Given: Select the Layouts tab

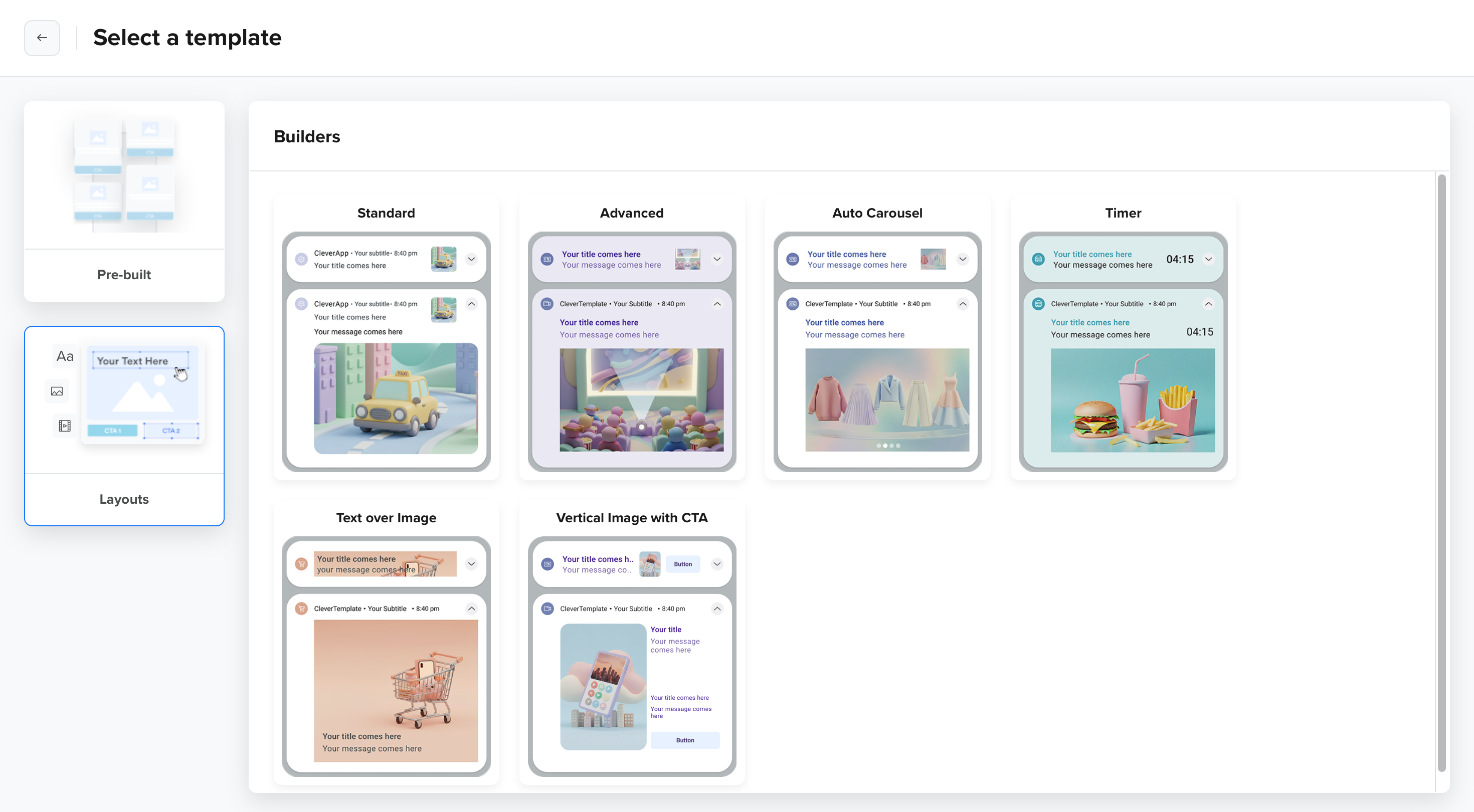Looking at the screenshot, I should (x=124, y=426).
